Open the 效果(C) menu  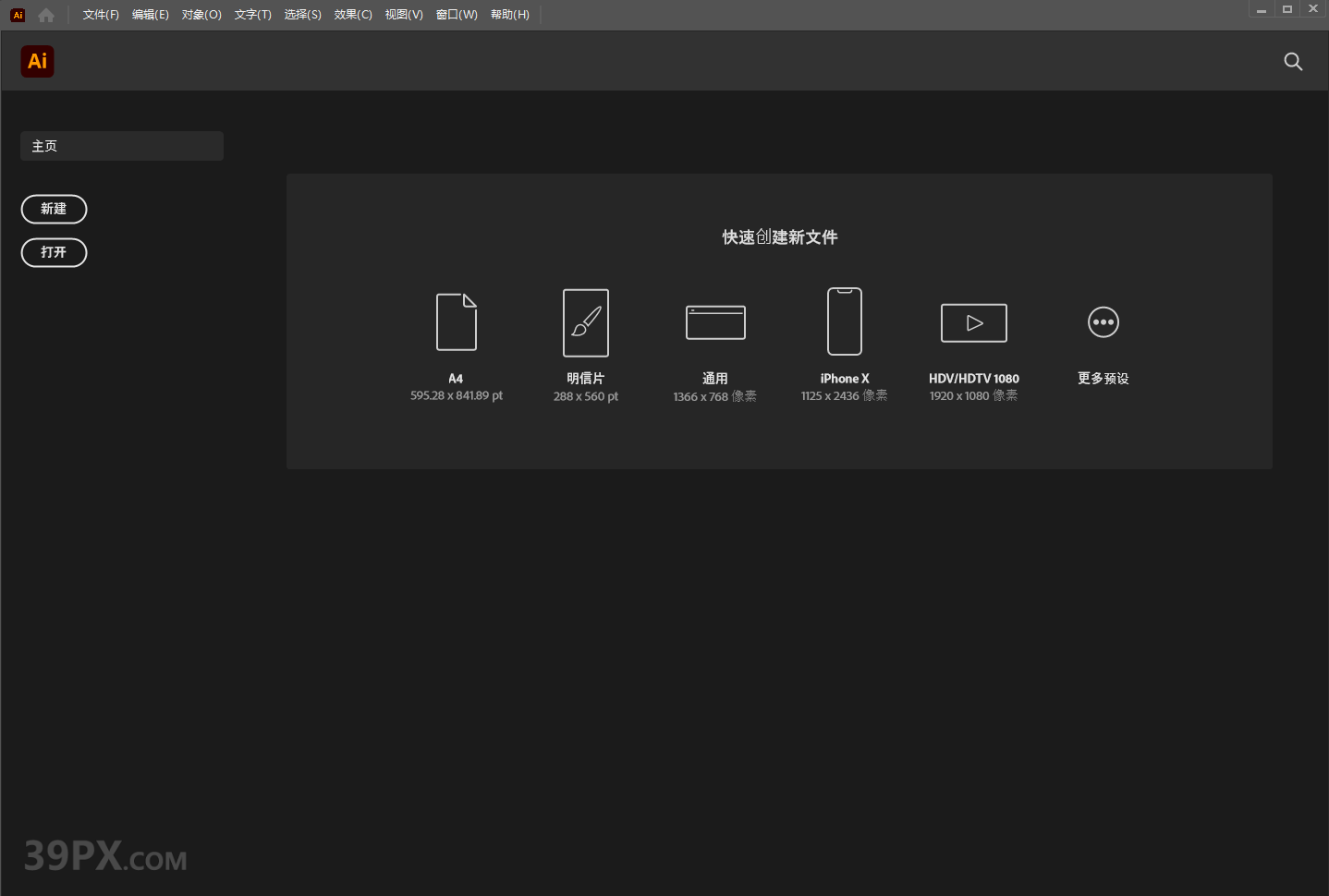(353, 15)
